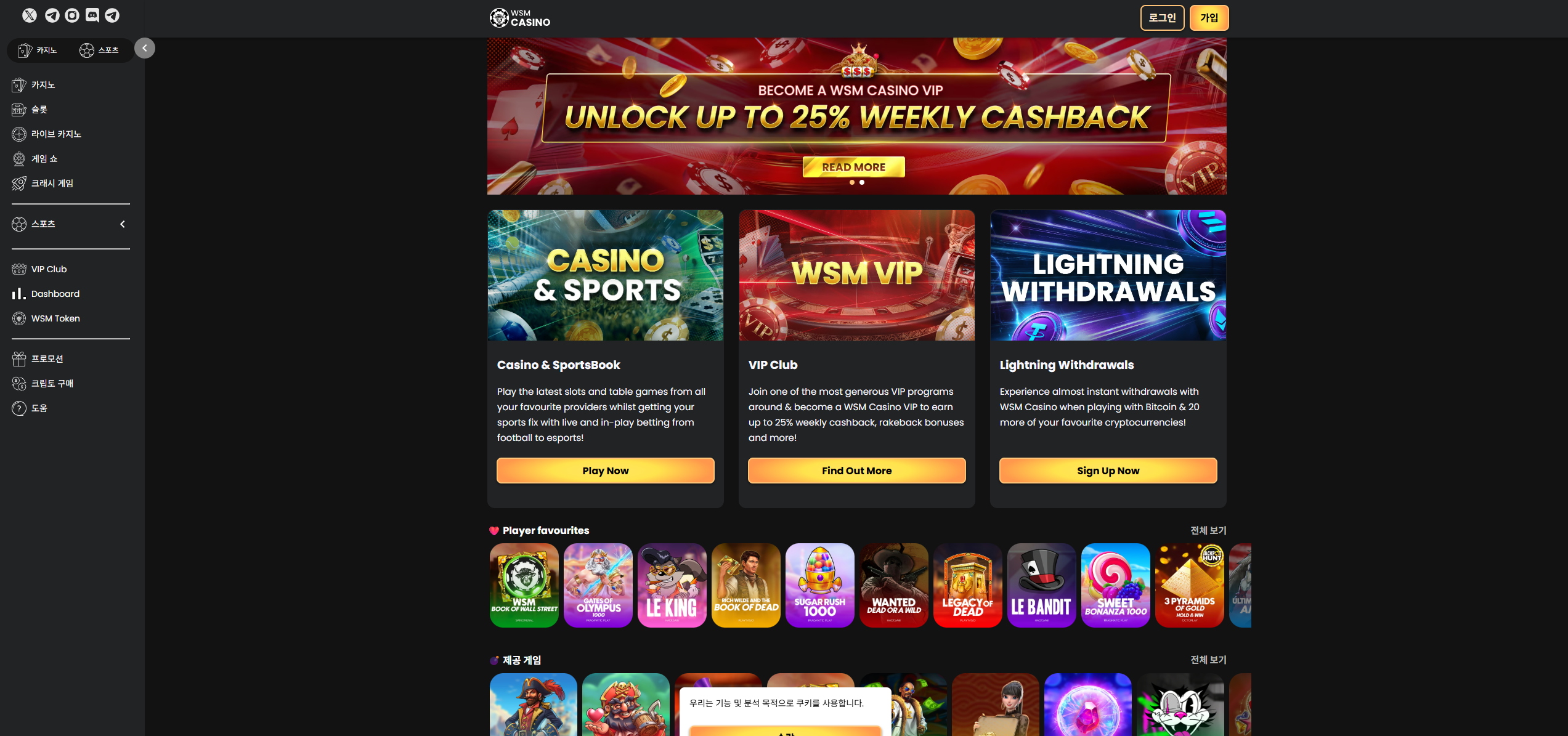
Task: Open the X (Twitter) social icon
Action: tap(30, 15)
